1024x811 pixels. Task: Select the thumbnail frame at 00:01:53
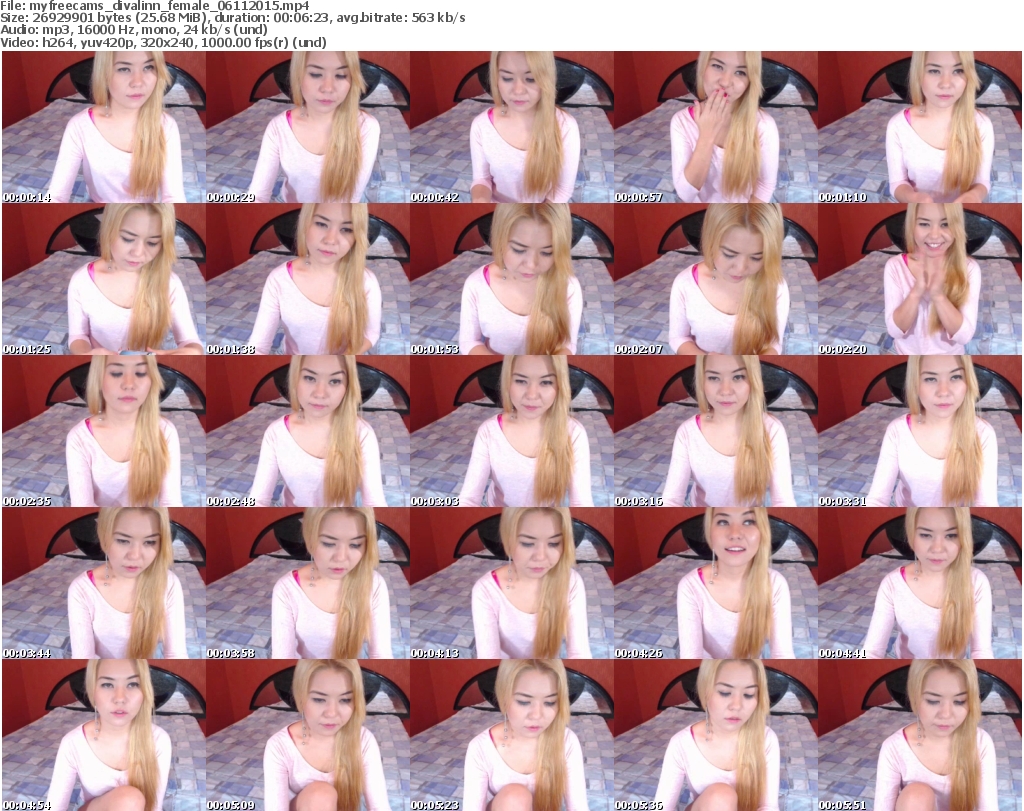[512, 279]
